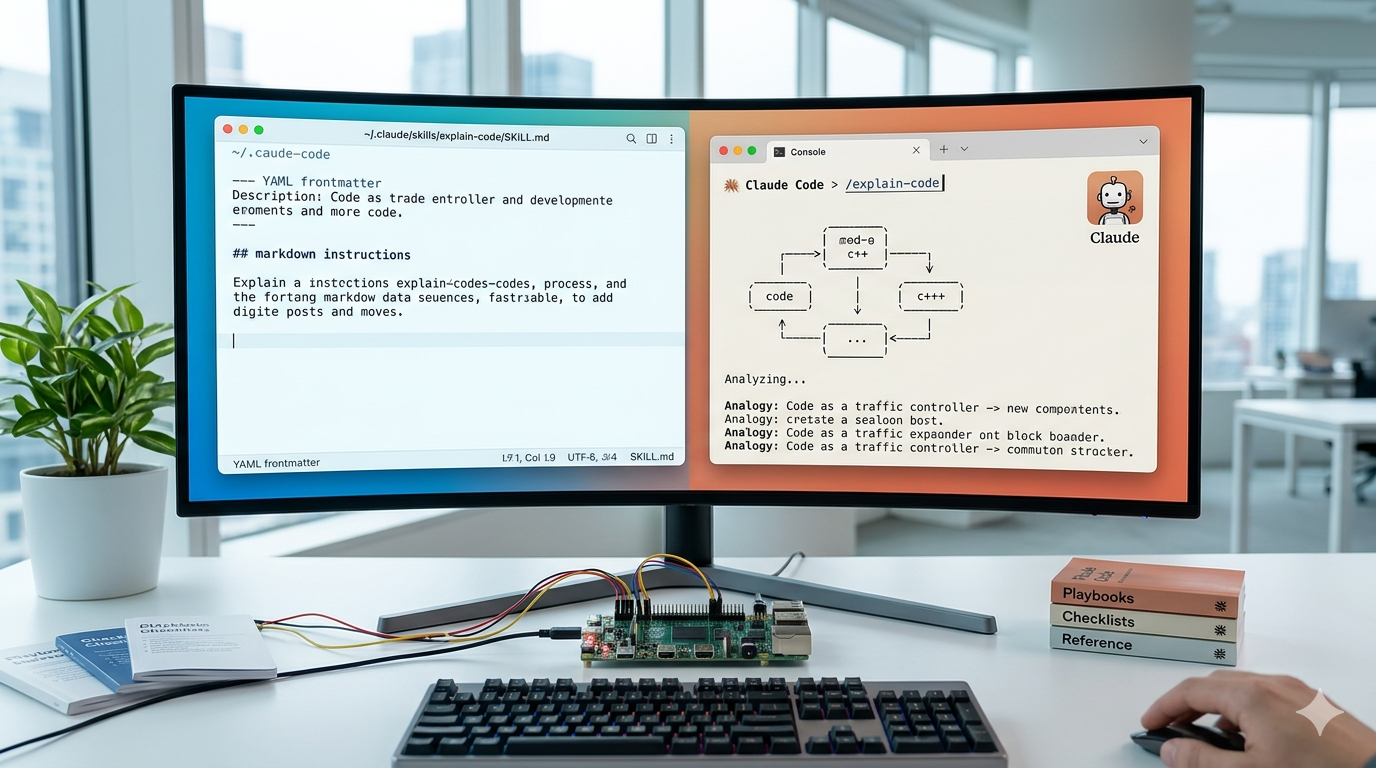The height and width of the screenshot is (768, 1376).
Task: Click the 'commuton stracker' analogy line
Action: click(929, 449)
